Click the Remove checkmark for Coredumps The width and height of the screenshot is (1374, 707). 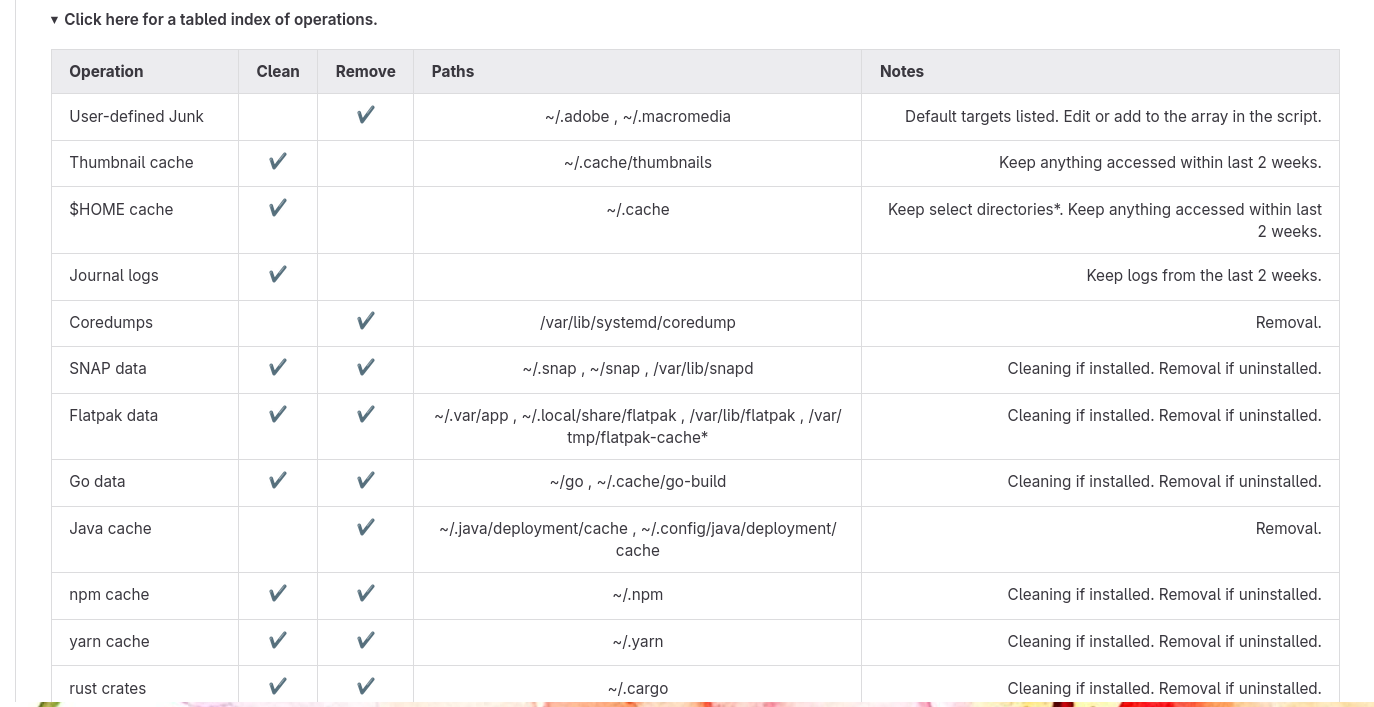pos(366,322)
